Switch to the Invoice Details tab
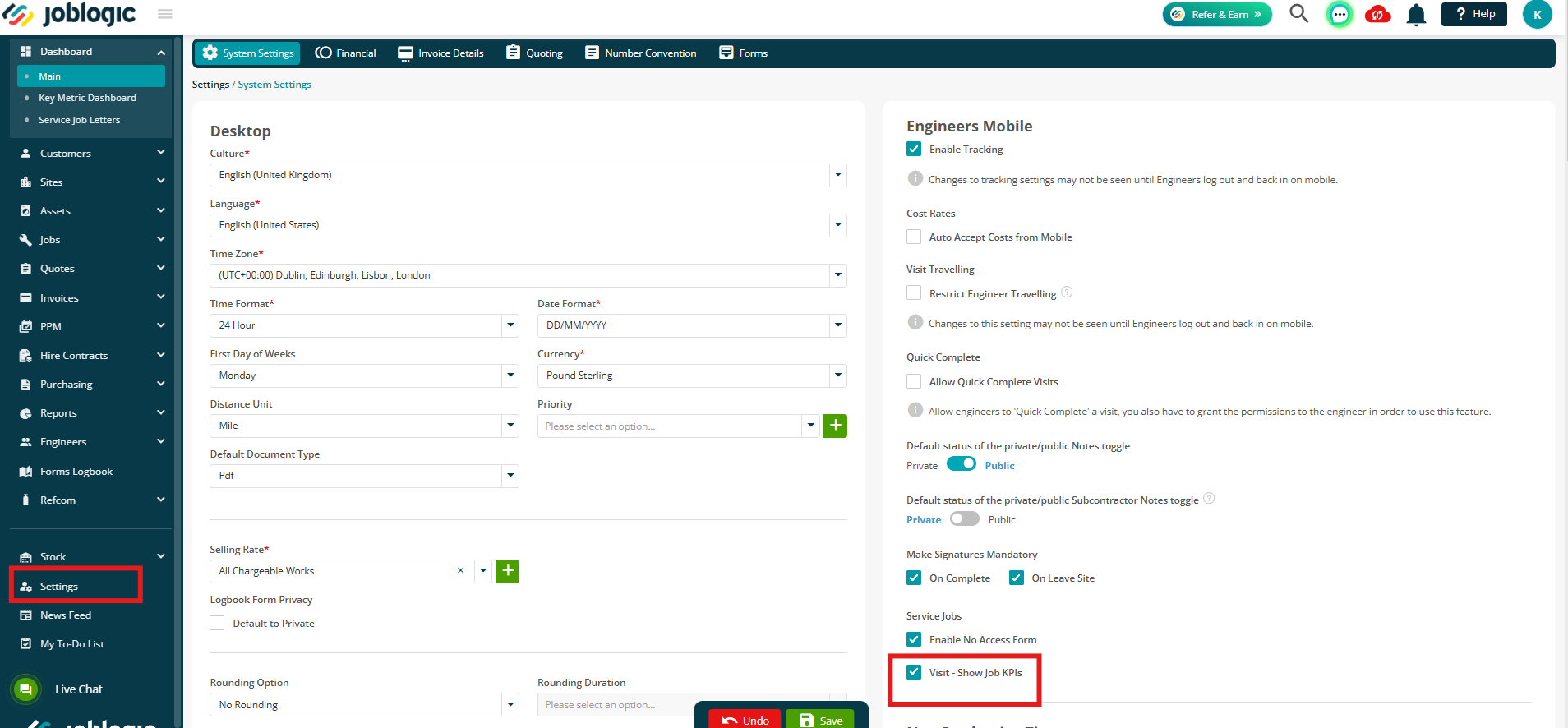The height and width of the screenshot is (728, 1568). [x=441, y=53]
